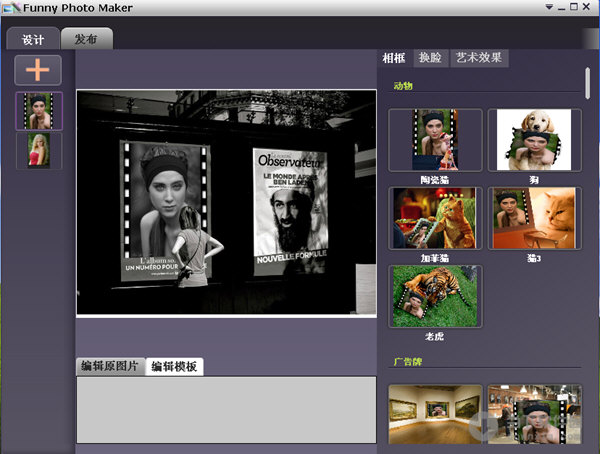600x454 pixels.
Task: Open the 换脸 face swap tab
Action: (x=430, y=58)
